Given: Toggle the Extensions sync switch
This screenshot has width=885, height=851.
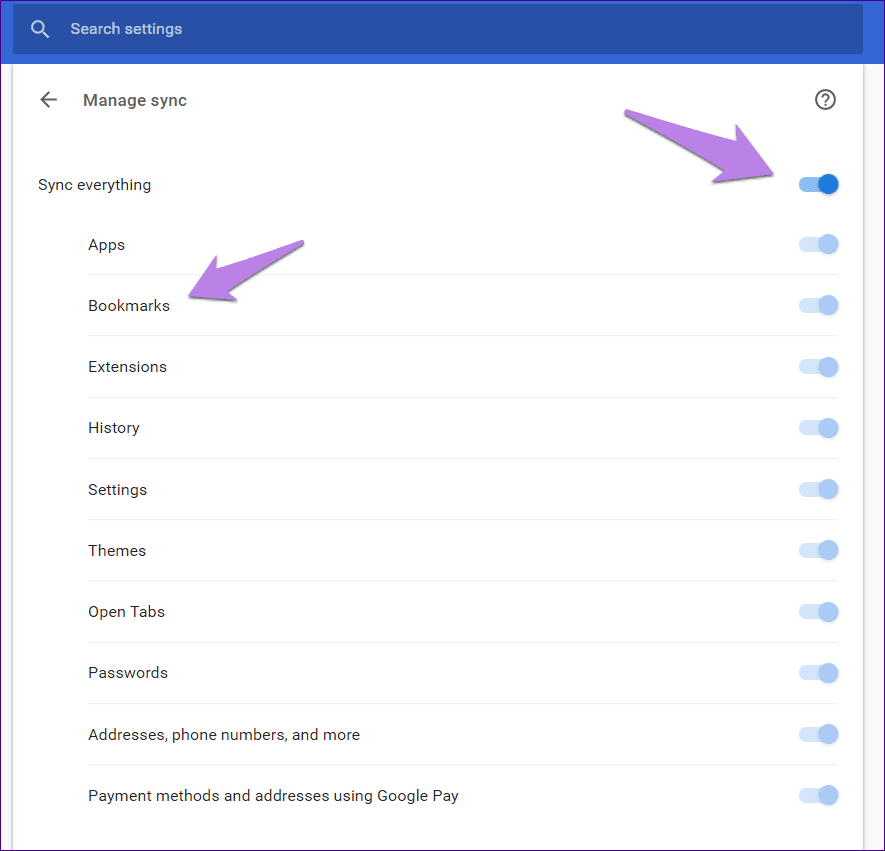Looking at the screenshot, I should click(818, 367).
